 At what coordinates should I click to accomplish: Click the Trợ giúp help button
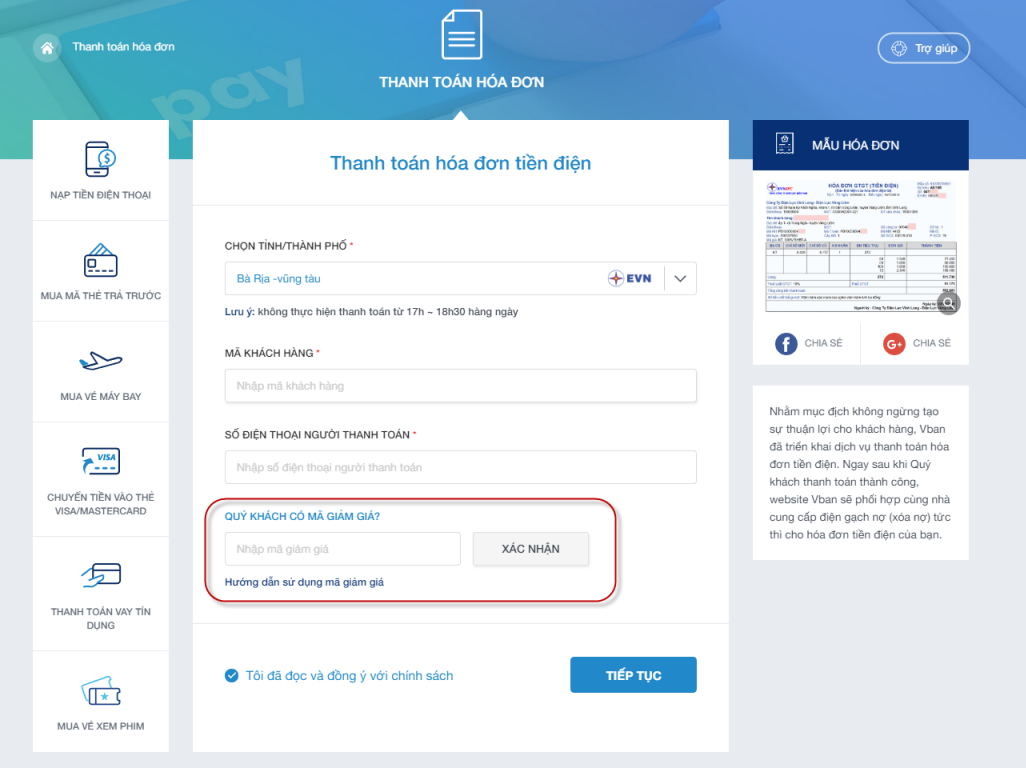pyautogui.click(x=923, y=48)
